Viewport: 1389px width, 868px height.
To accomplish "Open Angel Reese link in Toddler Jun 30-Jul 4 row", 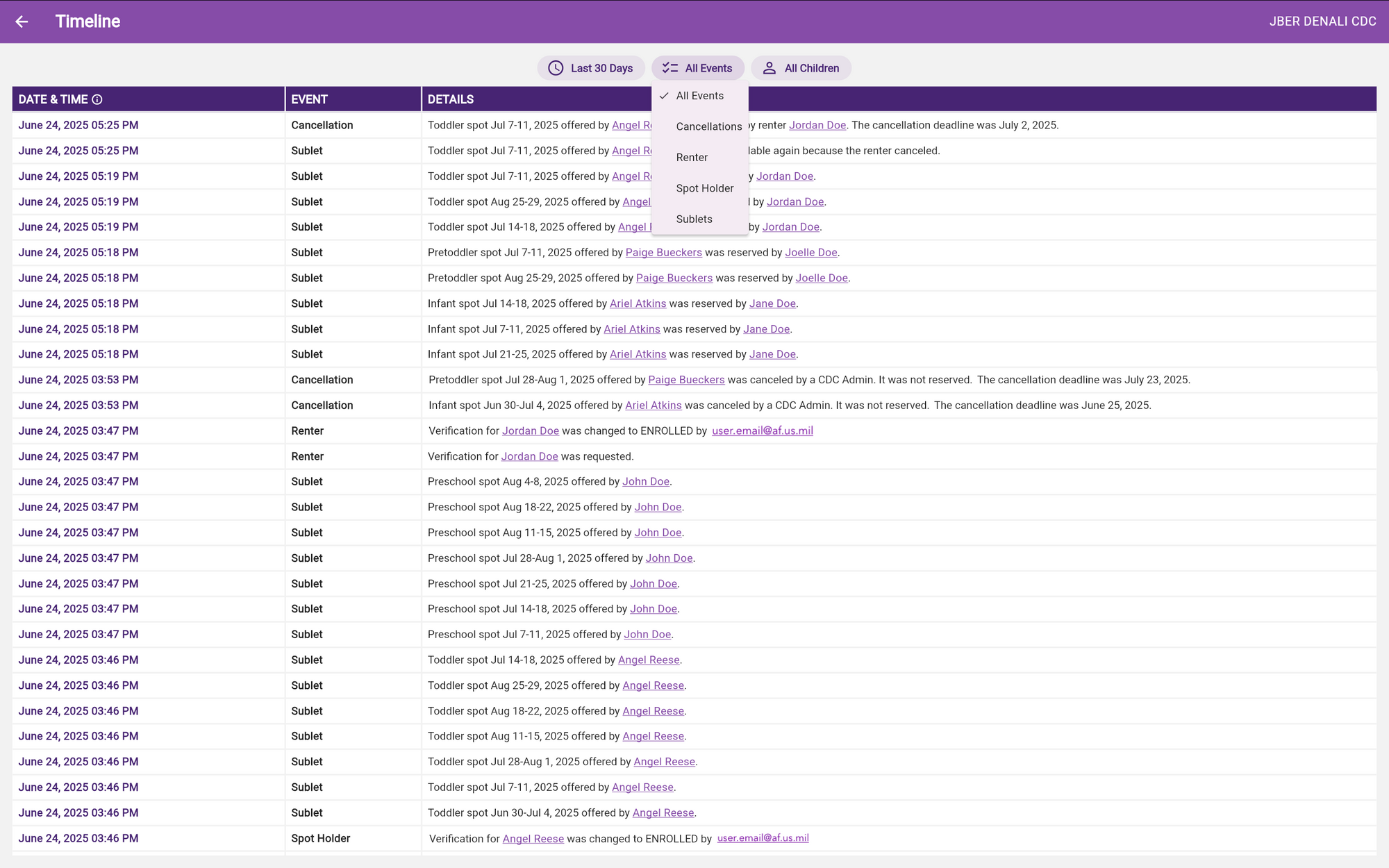I will pos(663,813).
